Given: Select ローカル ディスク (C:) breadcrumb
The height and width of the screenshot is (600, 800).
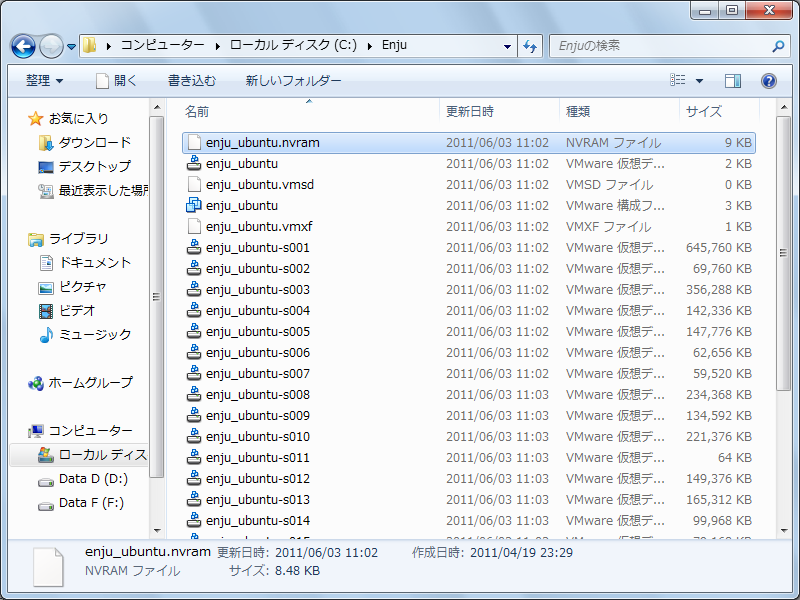Looking at the screenshot, I should click(x=293, y=45).
